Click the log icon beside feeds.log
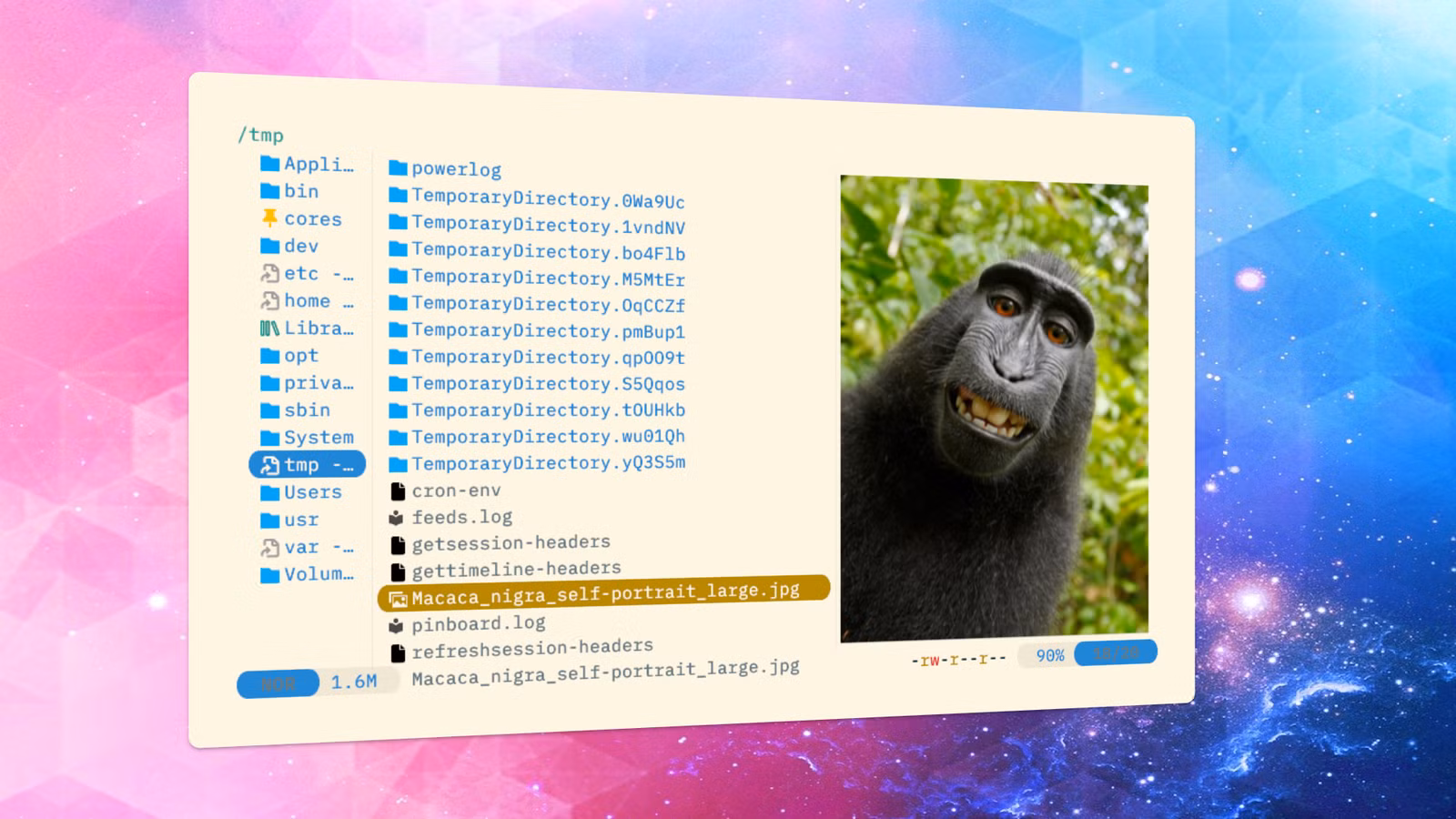This screenshot has width=1456, height=819. pyautogui.click(x=396, y=519)
